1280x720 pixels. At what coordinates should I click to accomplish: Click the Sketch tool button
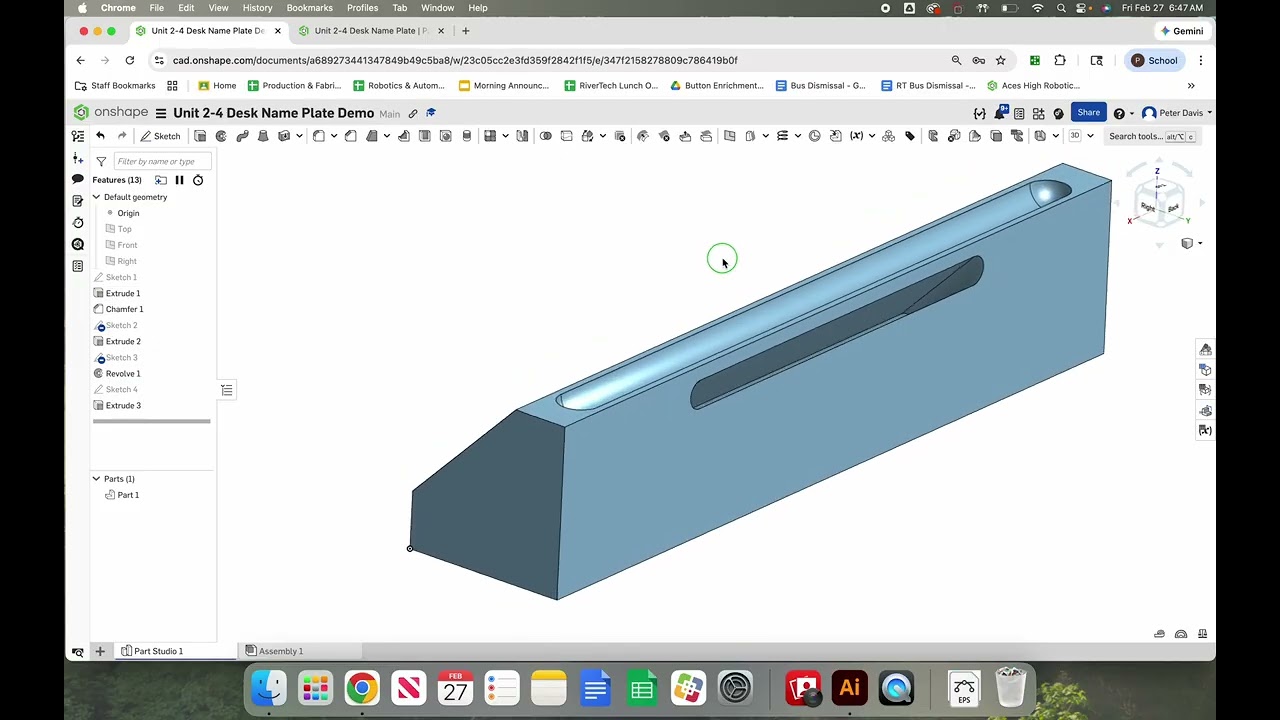(x=160, y=136)
